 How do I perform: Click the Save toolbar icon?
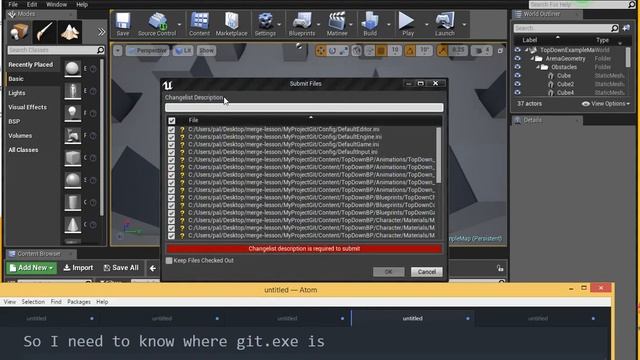coord(122,24)
